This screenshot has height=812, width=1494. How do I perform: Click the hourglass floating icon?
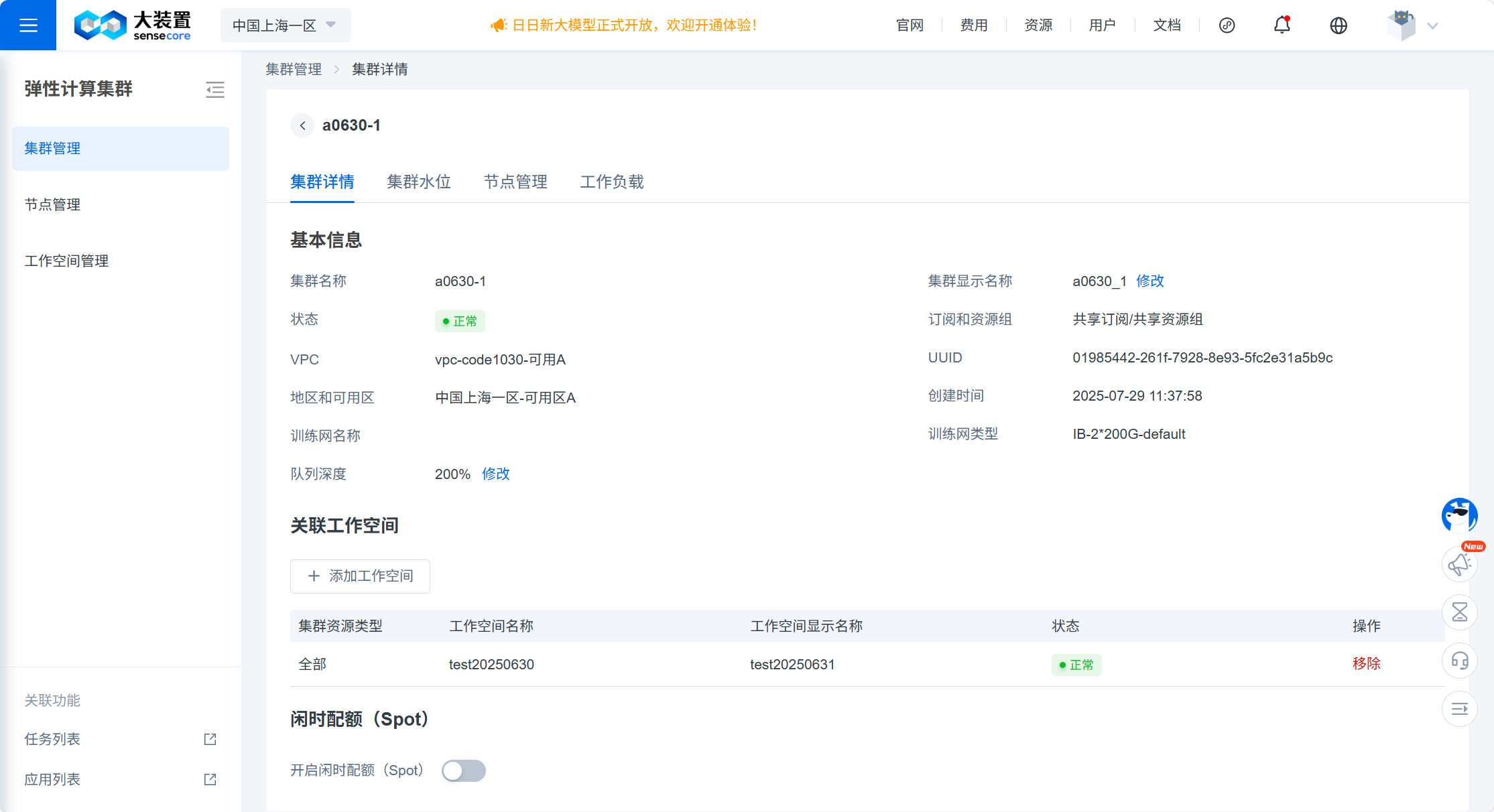1459,612
